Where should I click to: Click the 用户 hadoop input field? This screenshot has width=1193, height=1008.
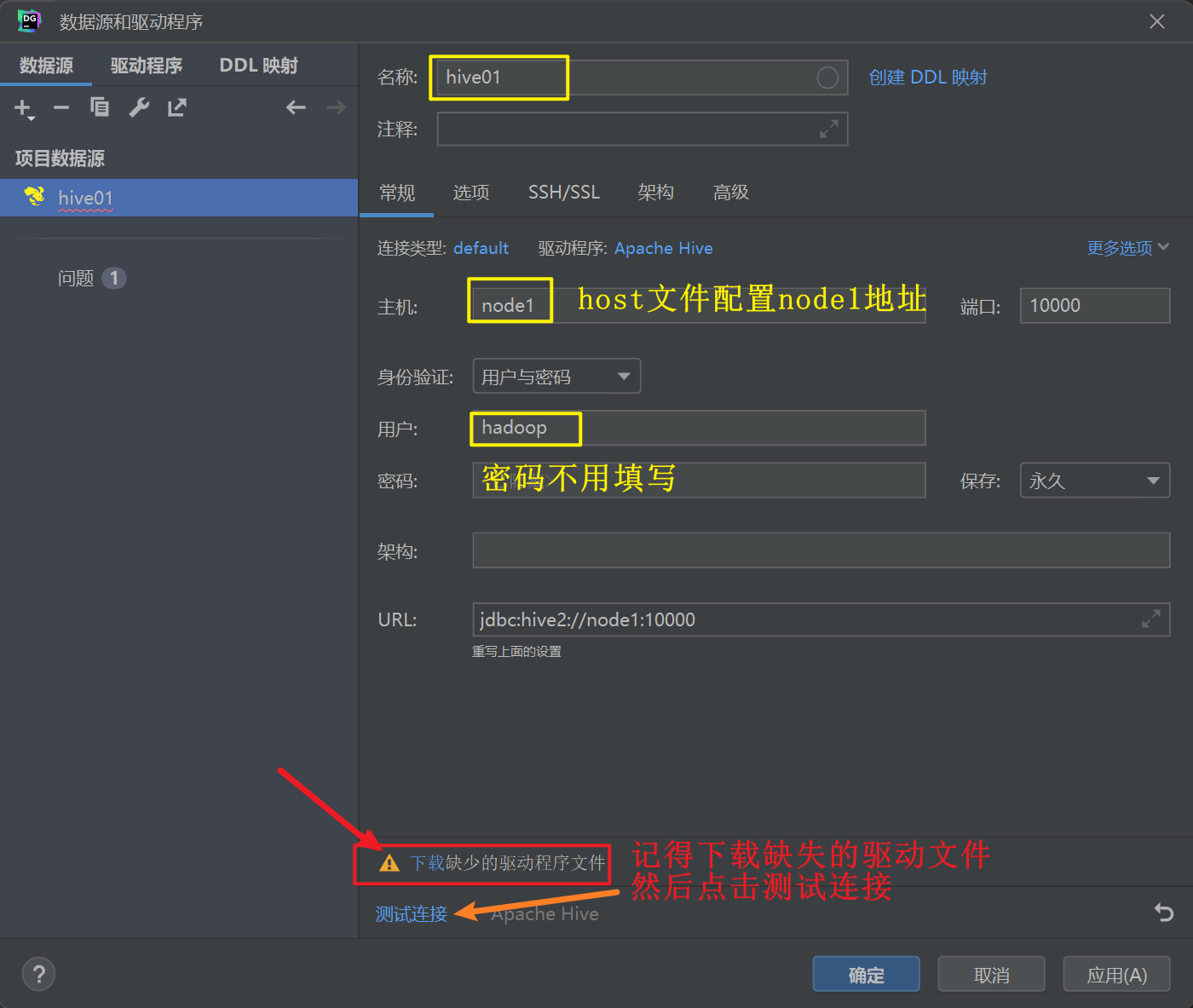point(699,428)
